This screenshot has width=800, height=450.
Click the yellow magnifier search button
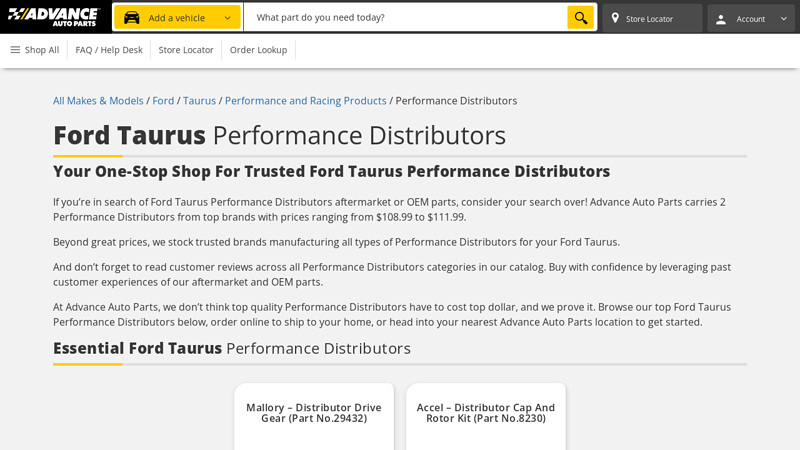(581, 18)
